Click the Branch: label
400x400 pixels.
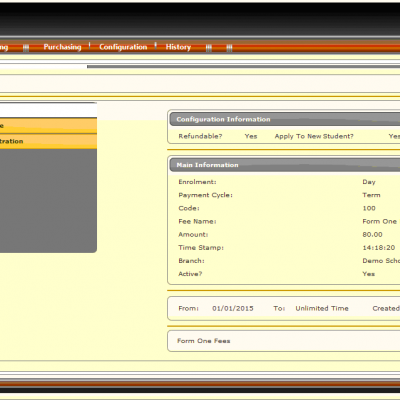click(x=191, y=261)
